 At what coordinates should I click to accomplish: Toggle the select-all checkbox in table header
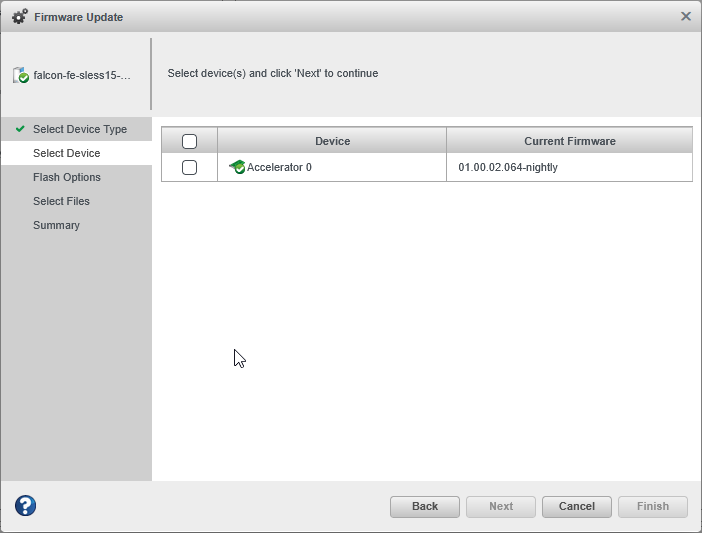[189, 141]
